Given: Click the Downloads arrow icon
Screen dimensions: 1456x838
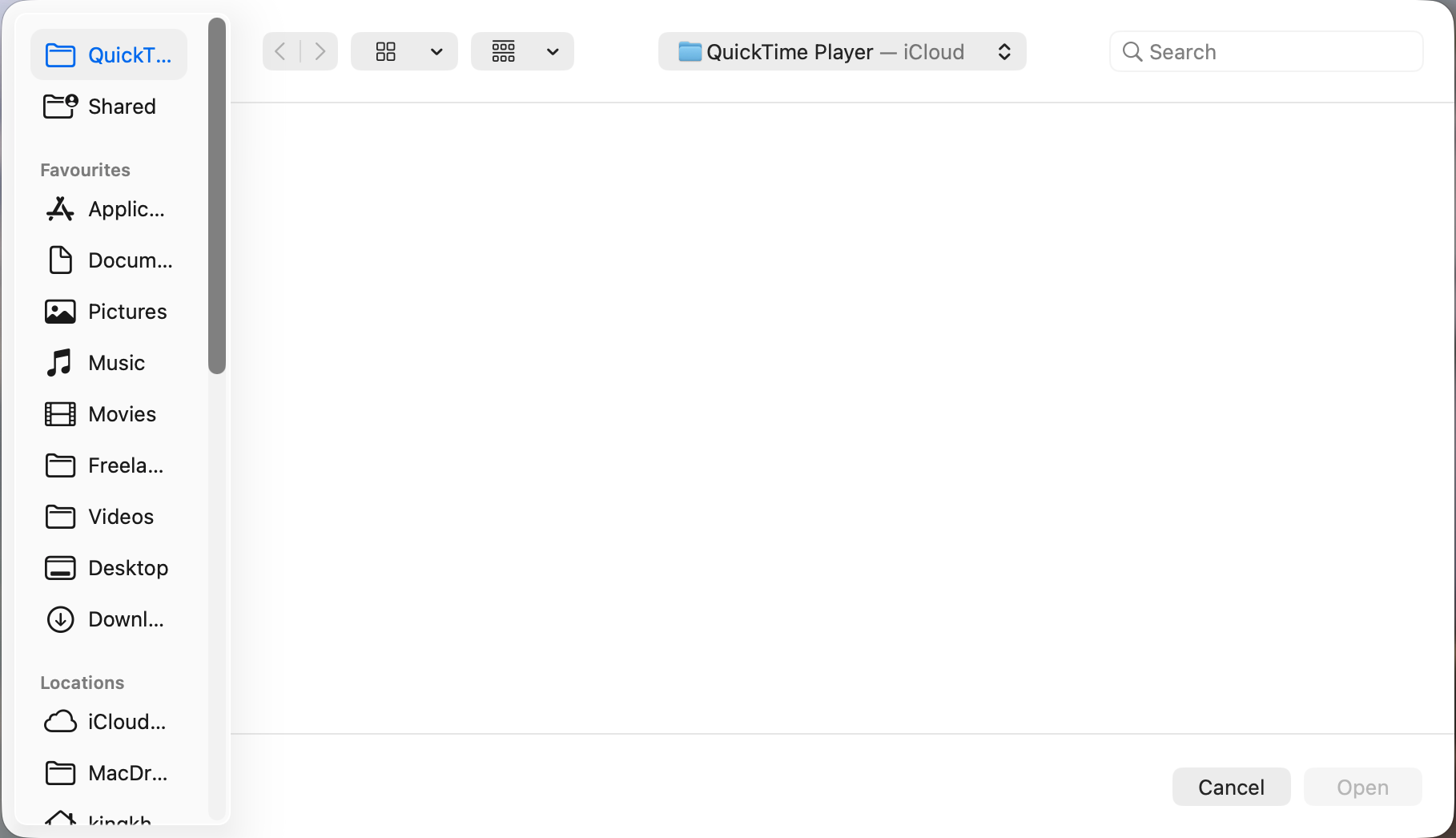Looking at the screenshot, I should click(x=60, y=619).
